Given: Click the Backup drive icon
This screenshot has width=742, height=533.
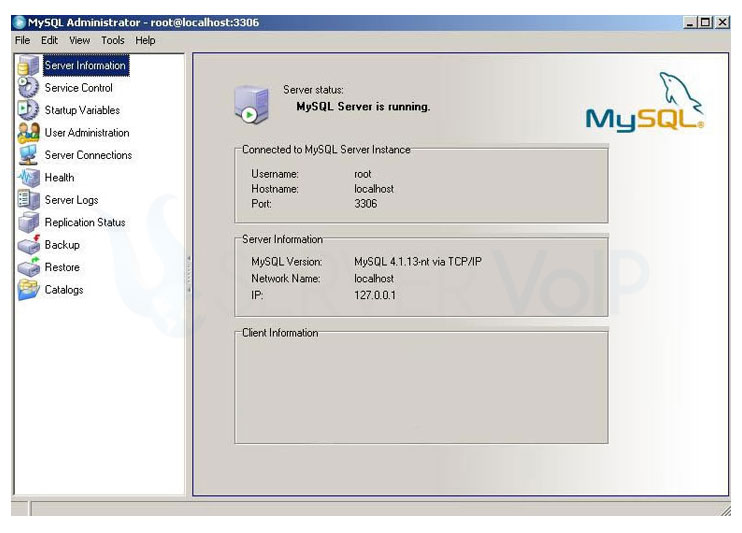Looking at the screenshot, I should [28, 245].
